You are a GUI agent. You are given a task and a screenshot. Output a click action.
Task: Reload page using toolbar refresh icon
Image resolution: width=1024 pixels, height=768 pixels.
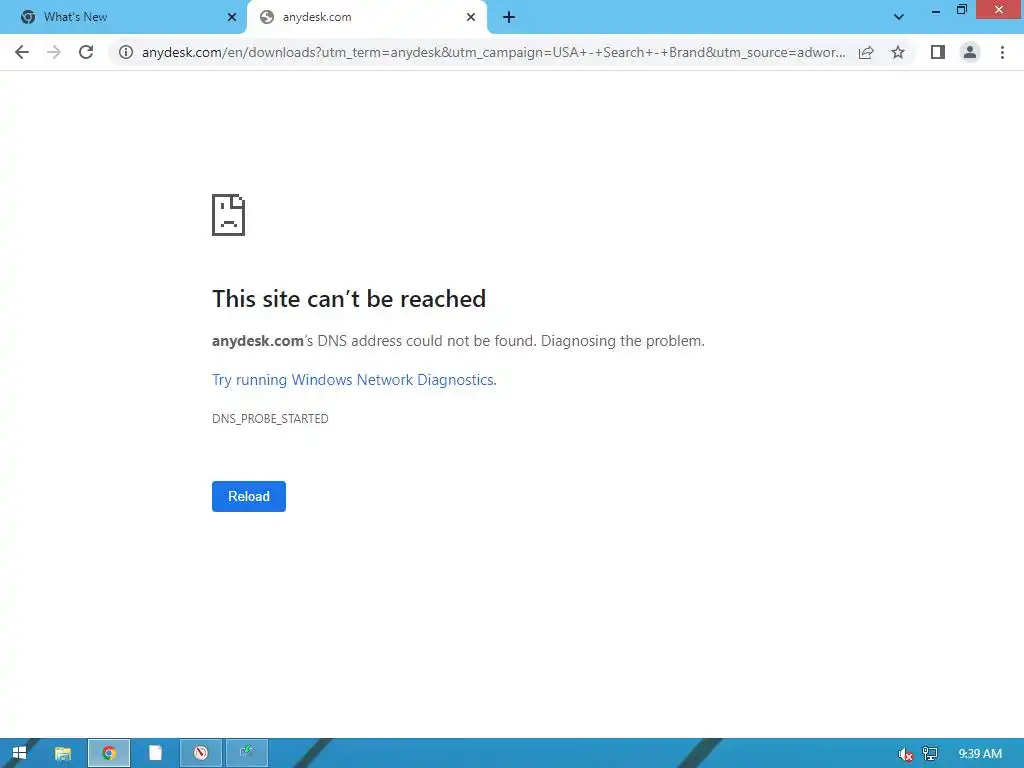click(x=86, y=52)
